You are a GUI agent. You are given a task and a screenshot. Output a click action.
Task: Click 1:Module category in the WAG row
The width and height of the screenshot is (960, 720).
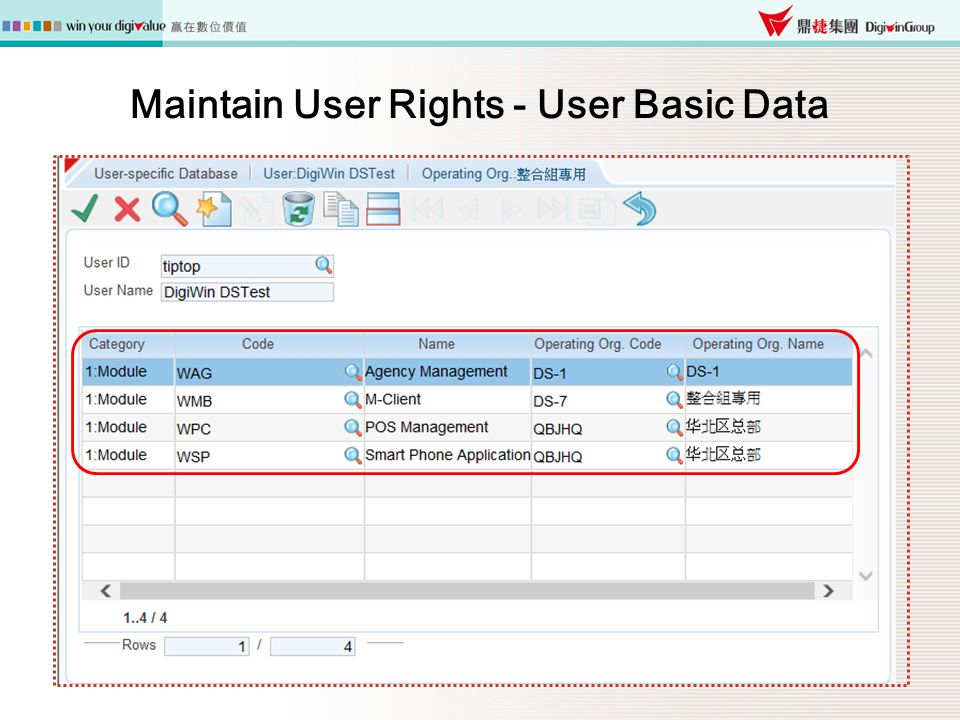coord(129,372)
